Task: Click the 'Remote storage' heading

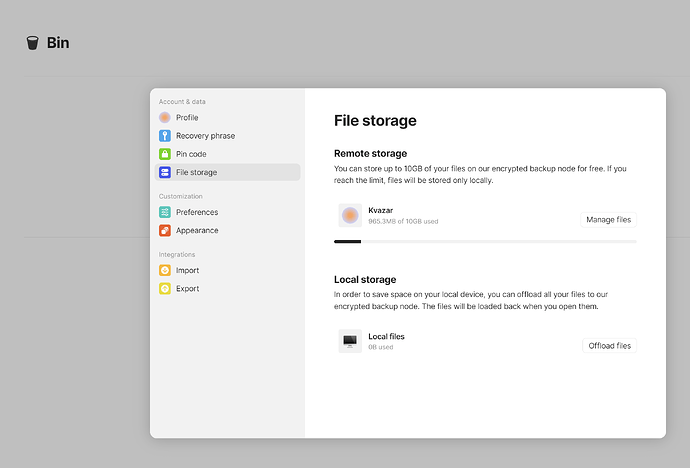Action: click(370, 154)
